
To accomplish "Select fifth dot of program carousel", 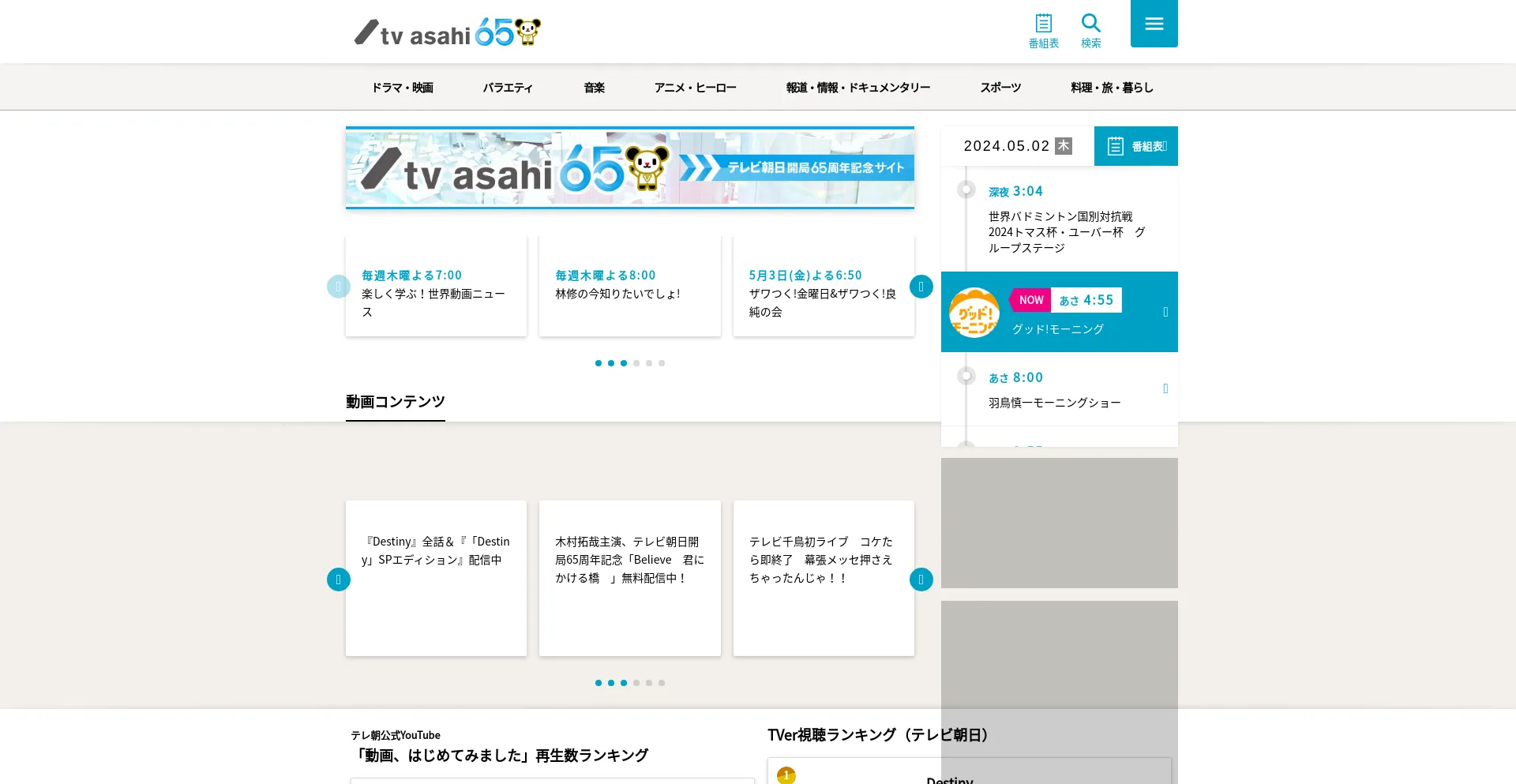I will tap(649, 363).
